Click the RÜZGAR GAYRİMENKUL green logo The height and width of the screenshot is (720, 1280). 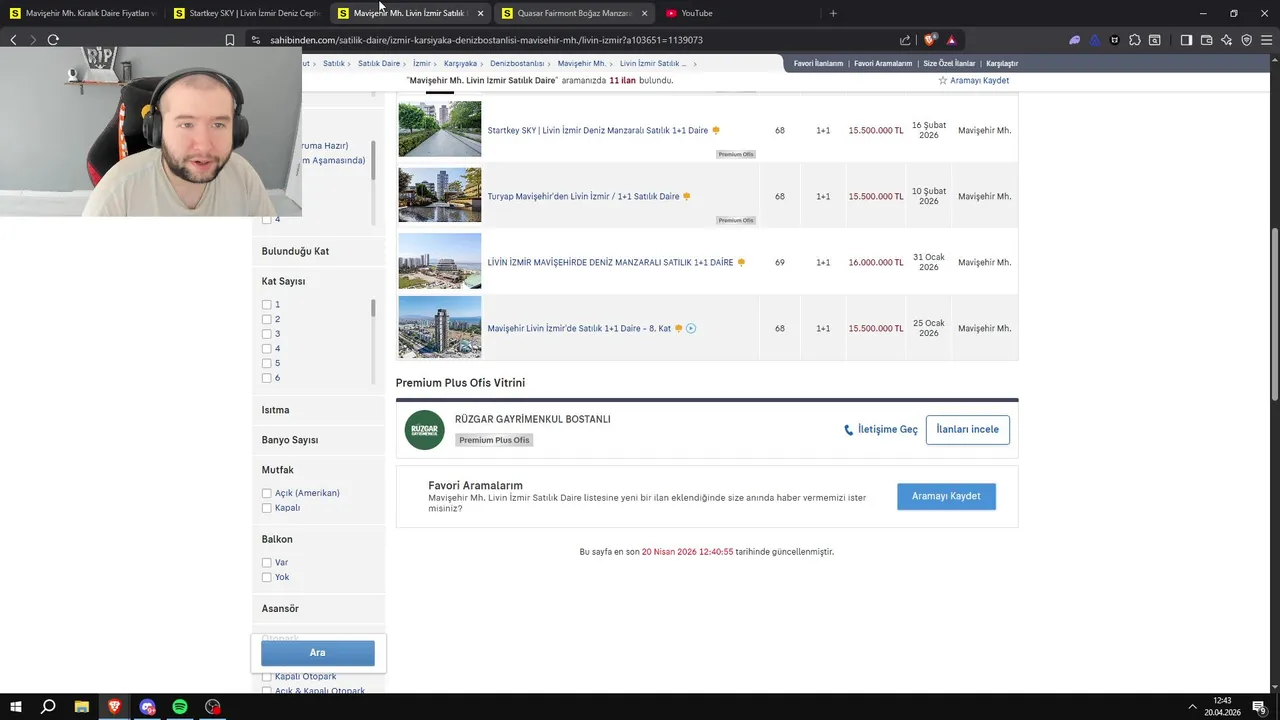(x=425, y=430)
